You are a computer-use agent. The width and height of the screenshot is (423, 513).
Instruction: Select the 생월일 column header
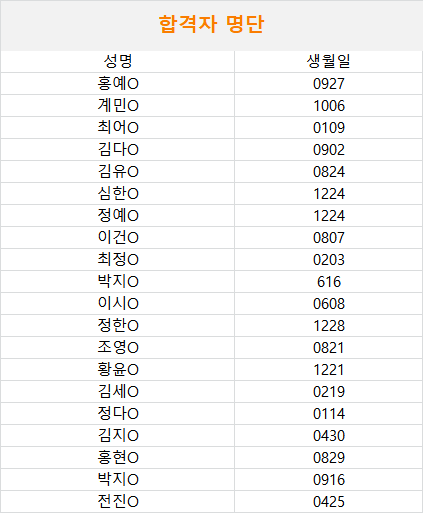pyautogui.click(x=329, y=61)
